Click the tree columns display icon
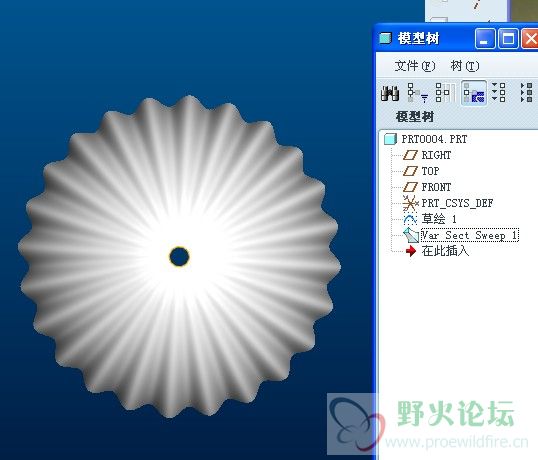Screen dimensions: 538x460 [x=445, y=93]
